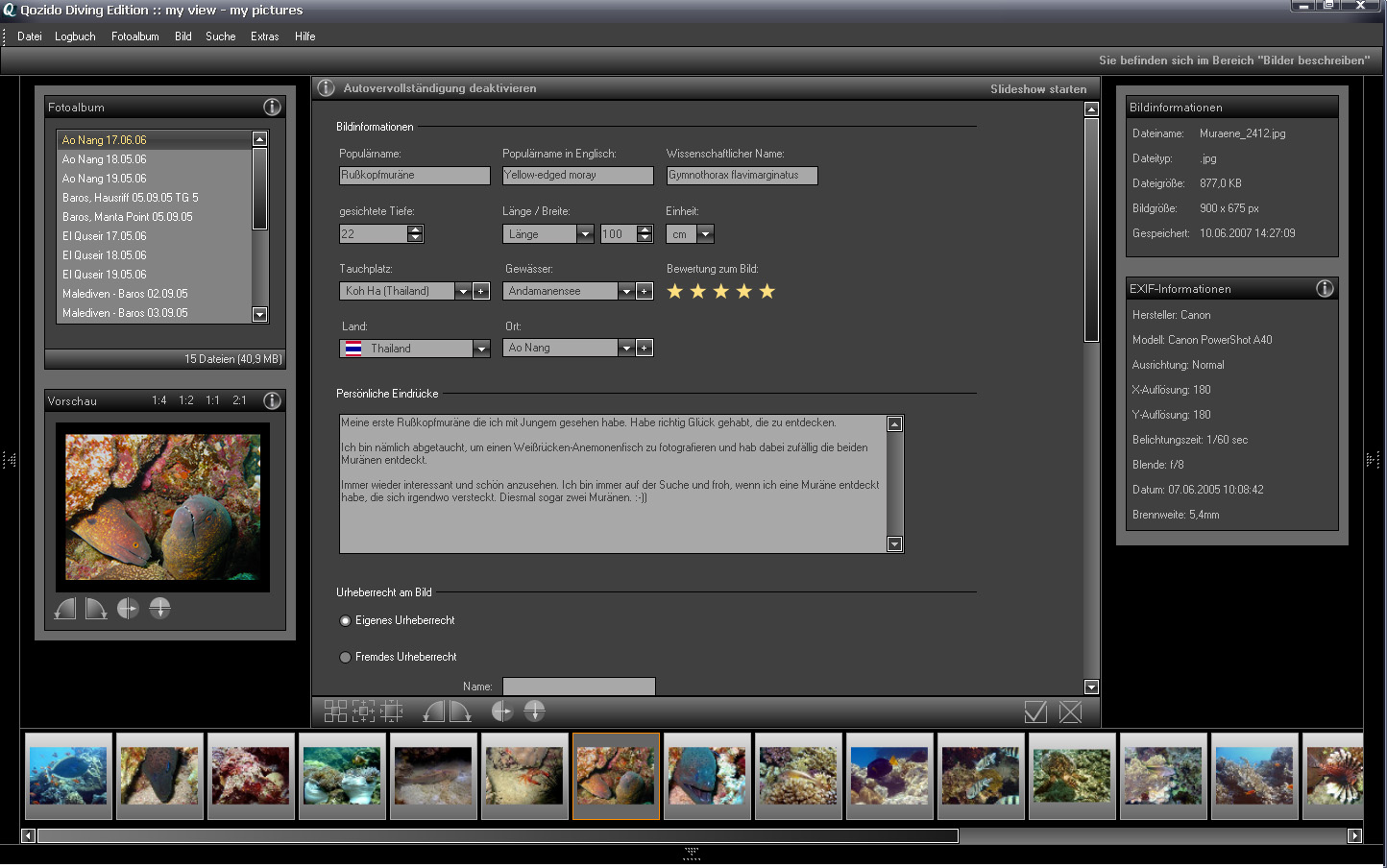Rate the picture with the fifth star

pos(766,292)
